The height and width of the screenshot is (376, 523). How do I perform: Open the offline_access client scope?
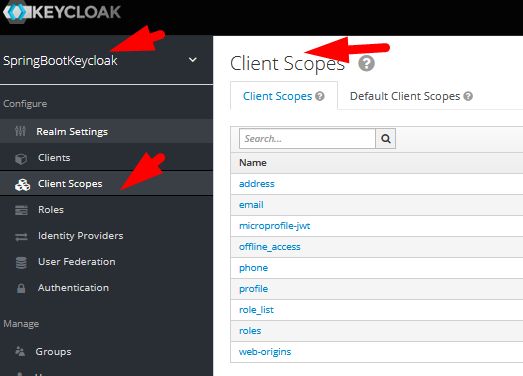click(x=270, y=247)
